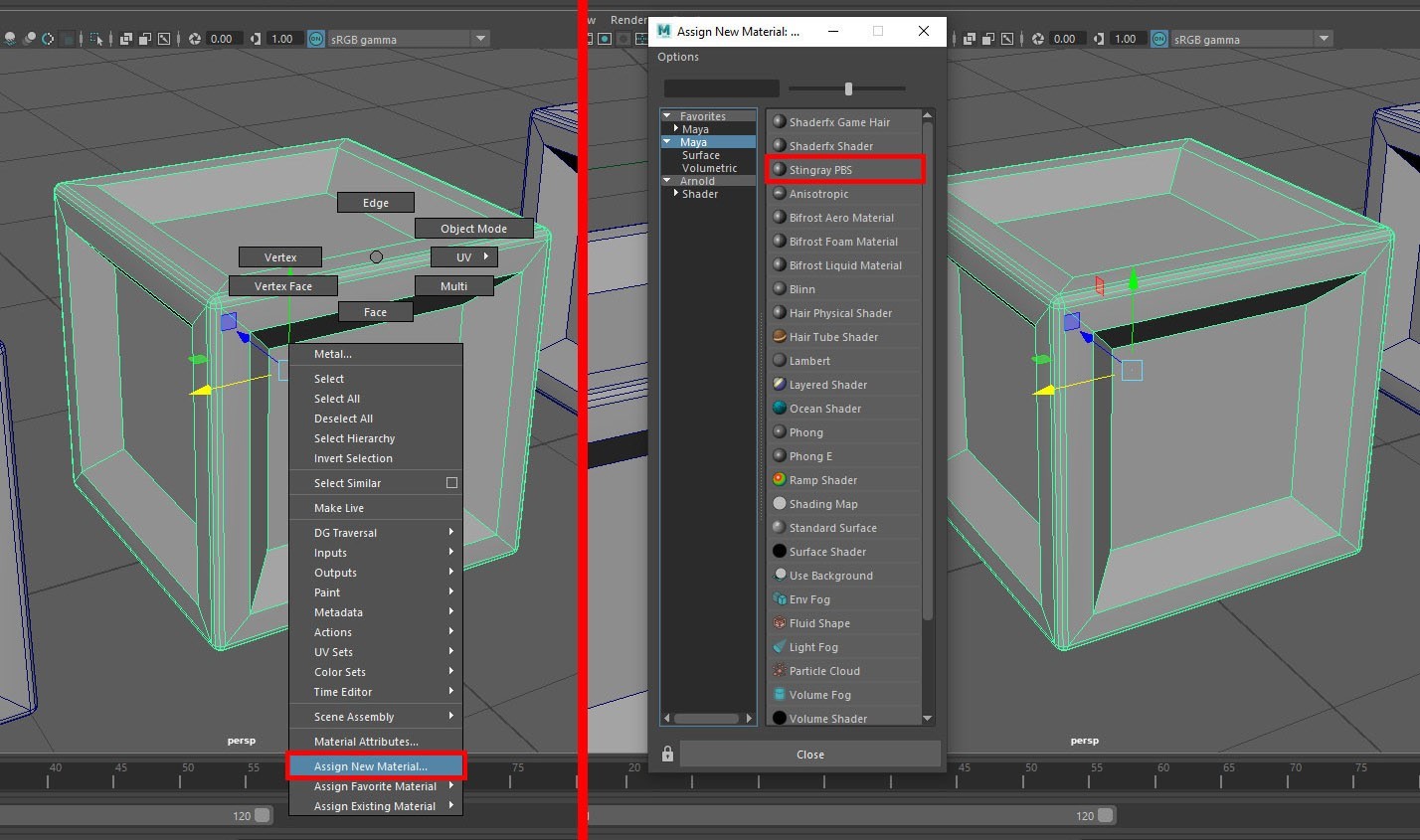Click Close button in material dialog
Image resolution: width=1420 pixels, height=840 pixels.
tap(810, 754)
